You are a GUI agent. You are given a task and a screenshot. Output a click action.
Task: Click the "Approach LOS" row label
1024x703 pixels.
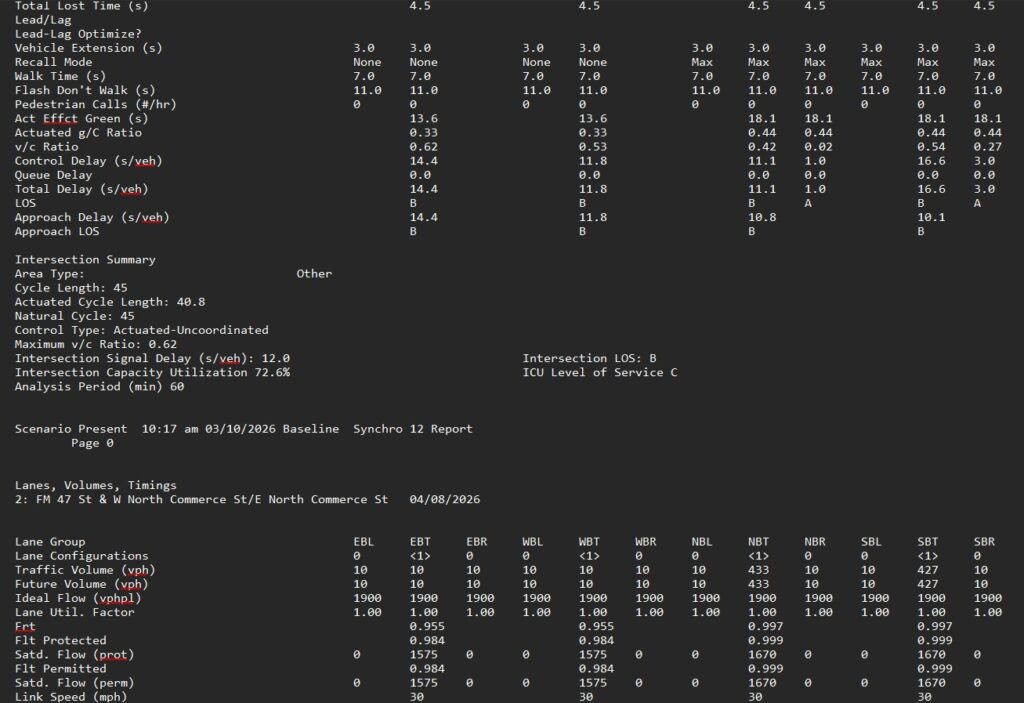[x=57, y=231]
